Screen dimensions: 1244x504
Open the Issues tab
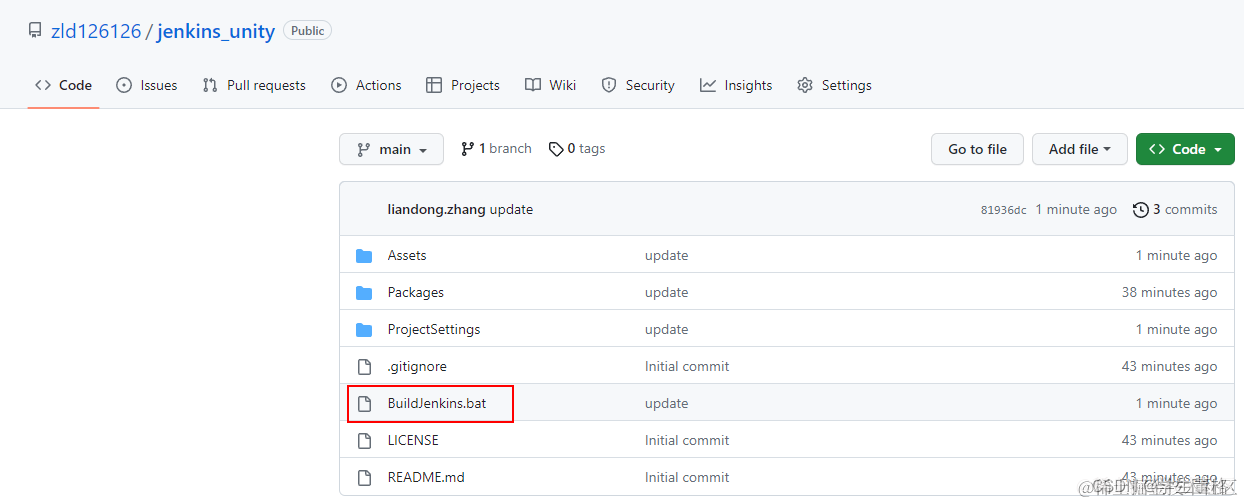pyautogui.click(x=147, y=85)
